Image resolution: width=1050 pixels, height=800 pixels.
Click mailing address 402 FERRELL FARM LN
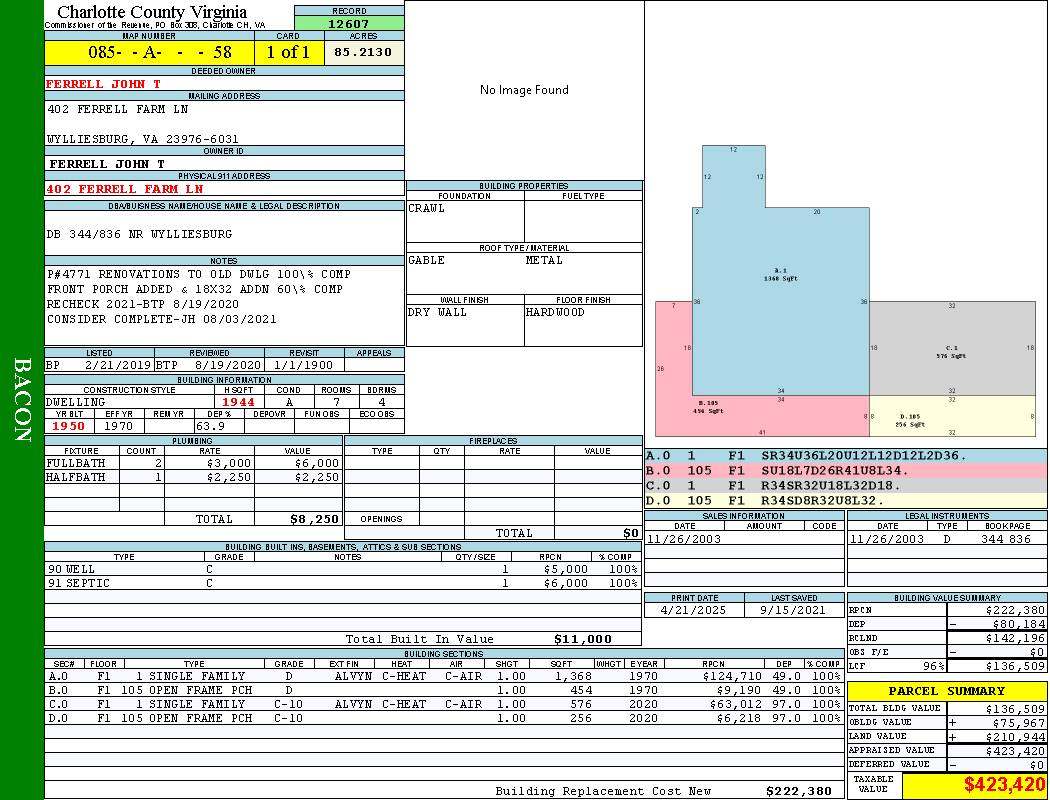pos(118,108)
